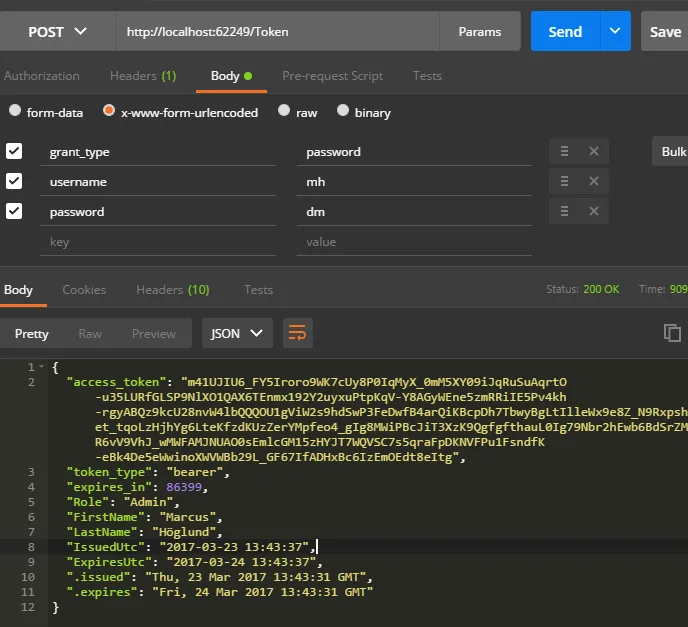Copy the response body to clipboard
This screenshot has width=688, height=627.
[x=672, y=333]
